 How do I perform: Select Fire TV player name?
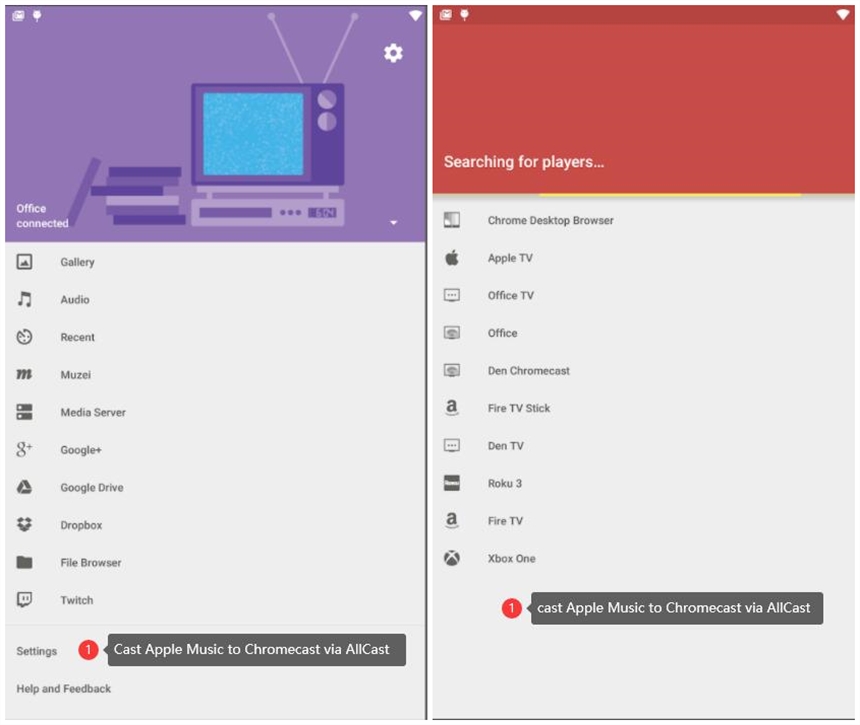tap(505, 521)
